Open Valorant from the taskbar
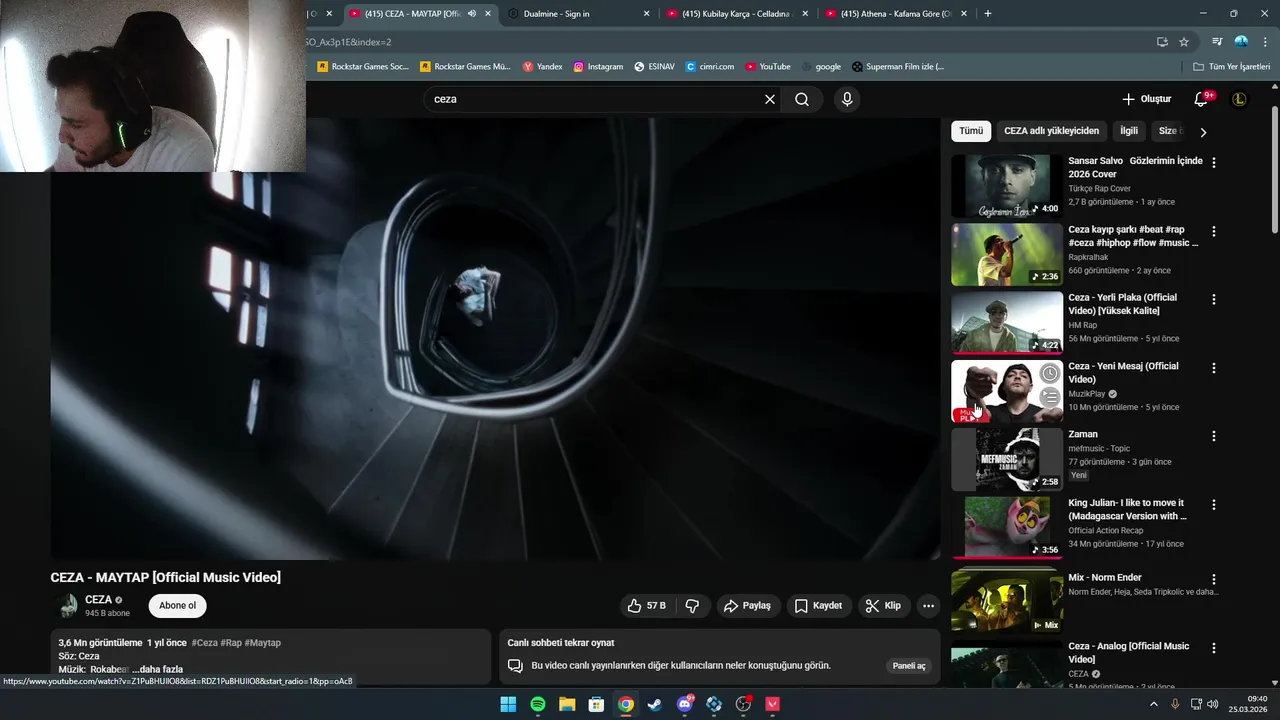 (772, 704)
